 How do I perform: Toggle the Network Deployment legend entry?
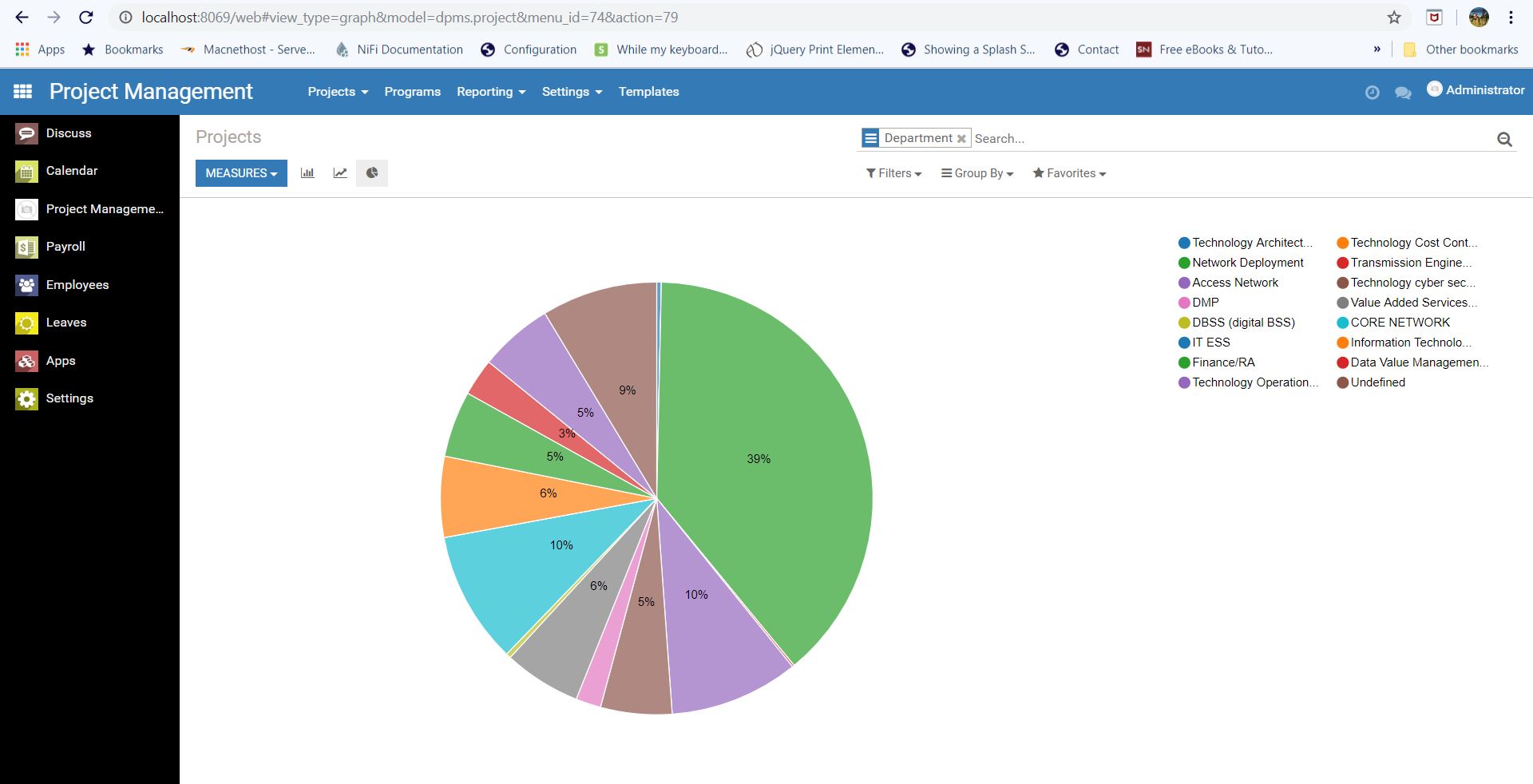1246,263
